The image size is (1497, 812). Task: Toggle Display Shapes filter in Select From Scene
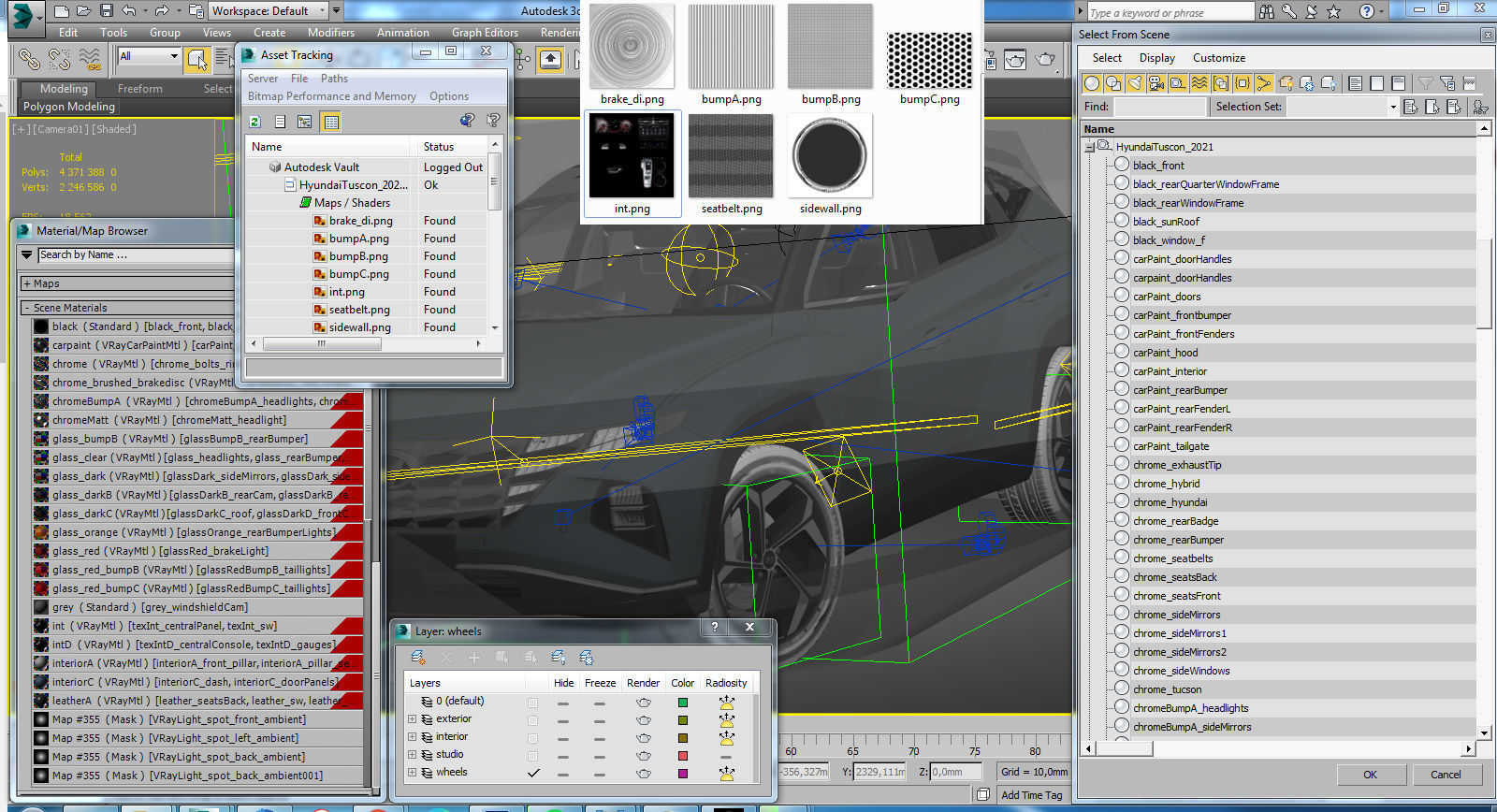pyautogui.click(x=1112, y=83)
